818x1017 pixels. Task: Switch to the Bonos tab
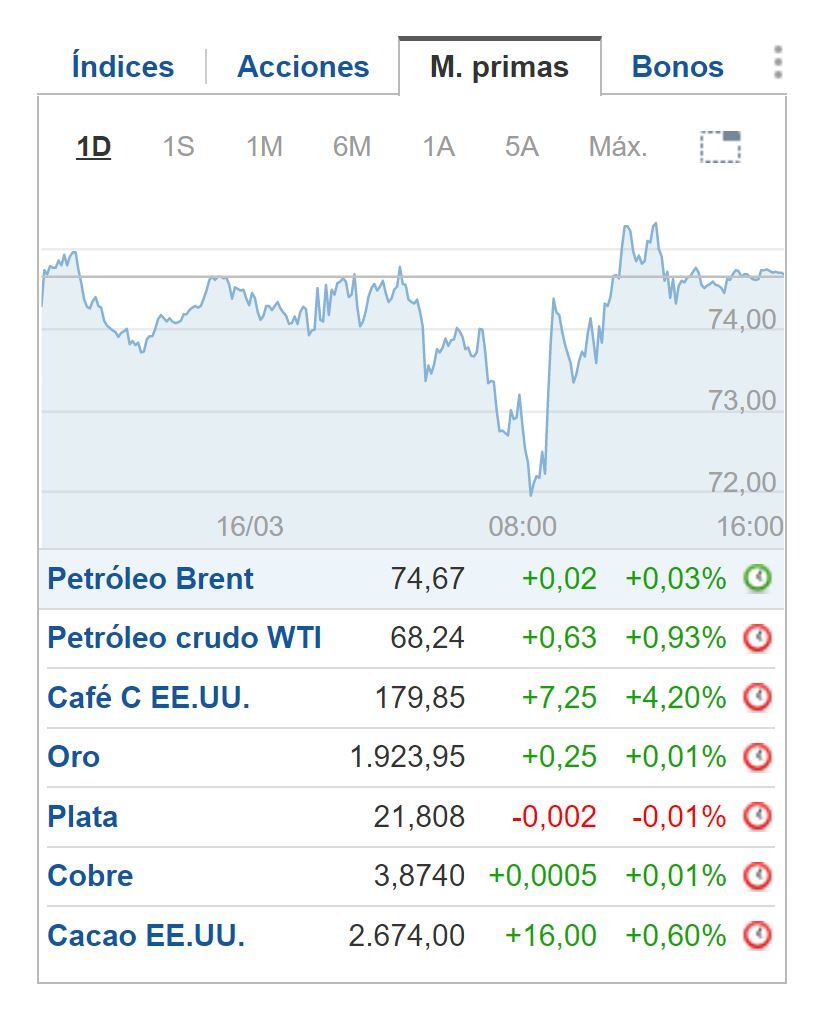[676, 66]
